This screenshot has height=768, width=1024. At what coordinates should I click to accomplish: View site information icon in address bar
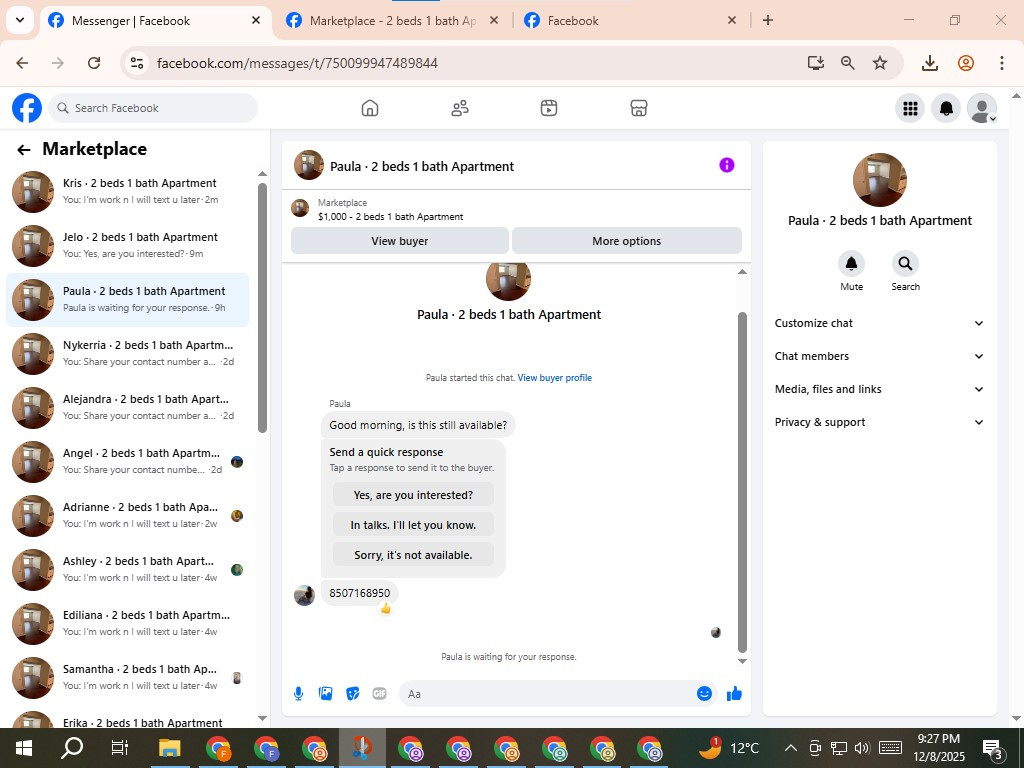(x=136, y=63)
